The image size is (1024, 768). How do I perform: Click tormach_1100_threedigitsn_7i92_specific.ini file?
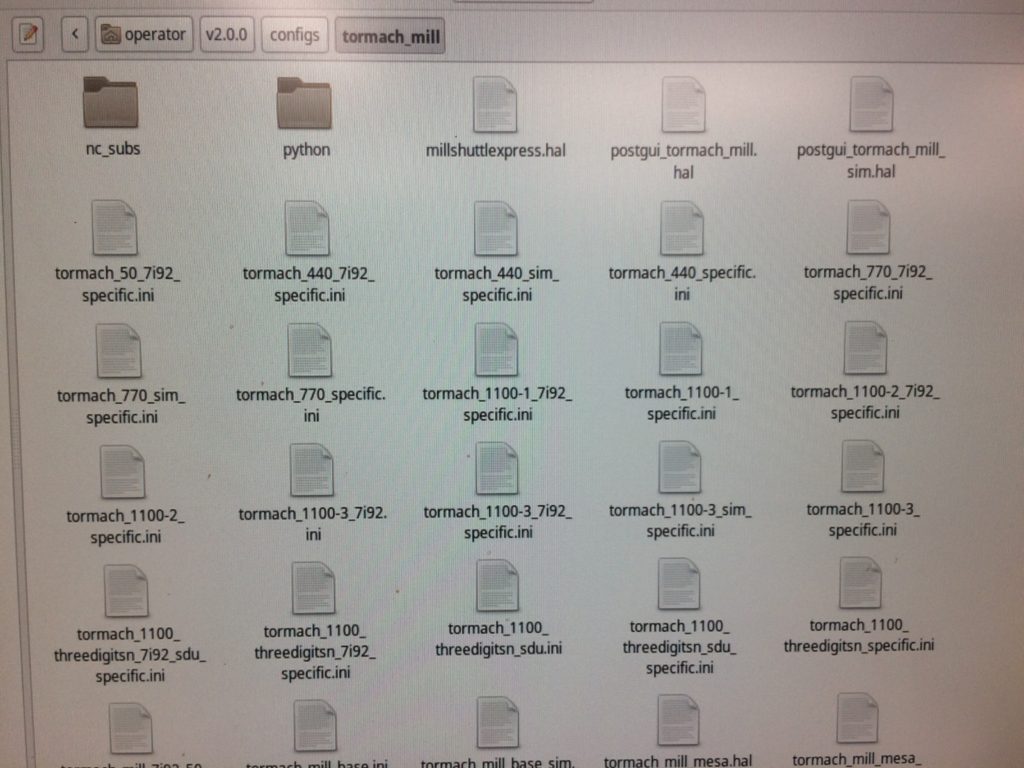(x=315, y=623)
